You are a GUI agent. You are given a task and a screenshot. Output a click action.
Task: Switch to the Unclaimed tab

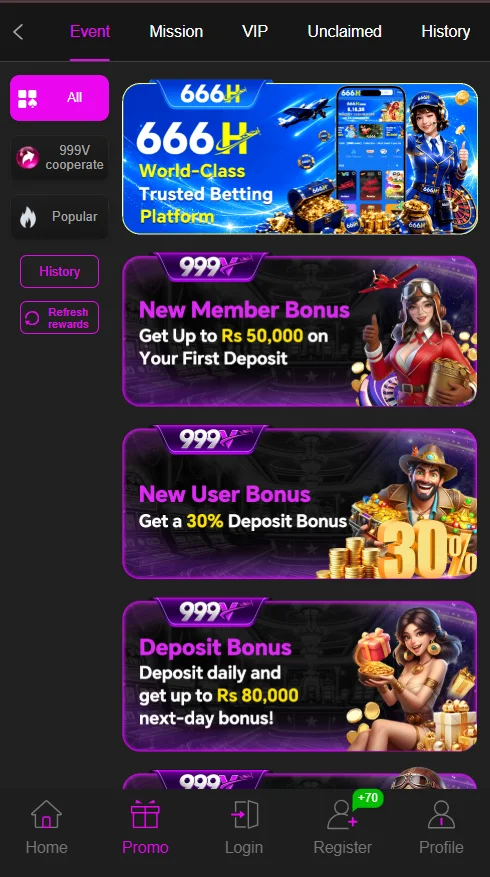(345, 31)
